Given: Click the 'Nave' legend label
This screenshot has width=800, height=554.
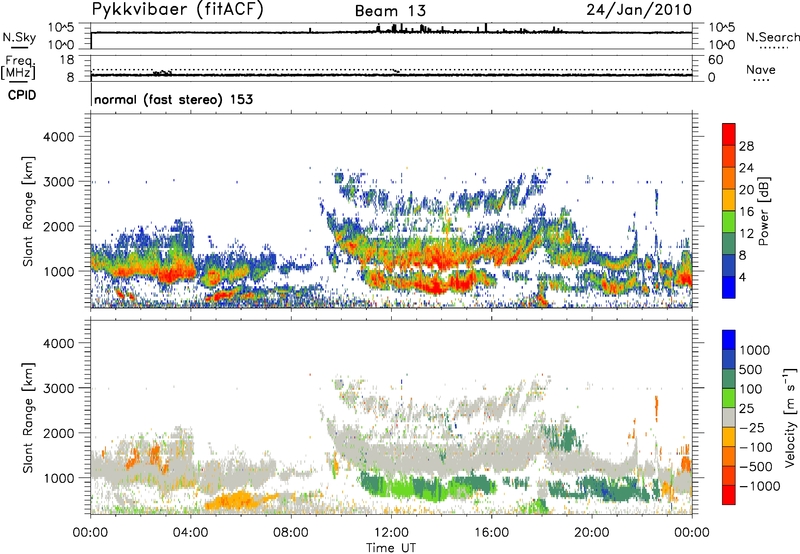Looking at the screenshot, I should tap(761, 70).
